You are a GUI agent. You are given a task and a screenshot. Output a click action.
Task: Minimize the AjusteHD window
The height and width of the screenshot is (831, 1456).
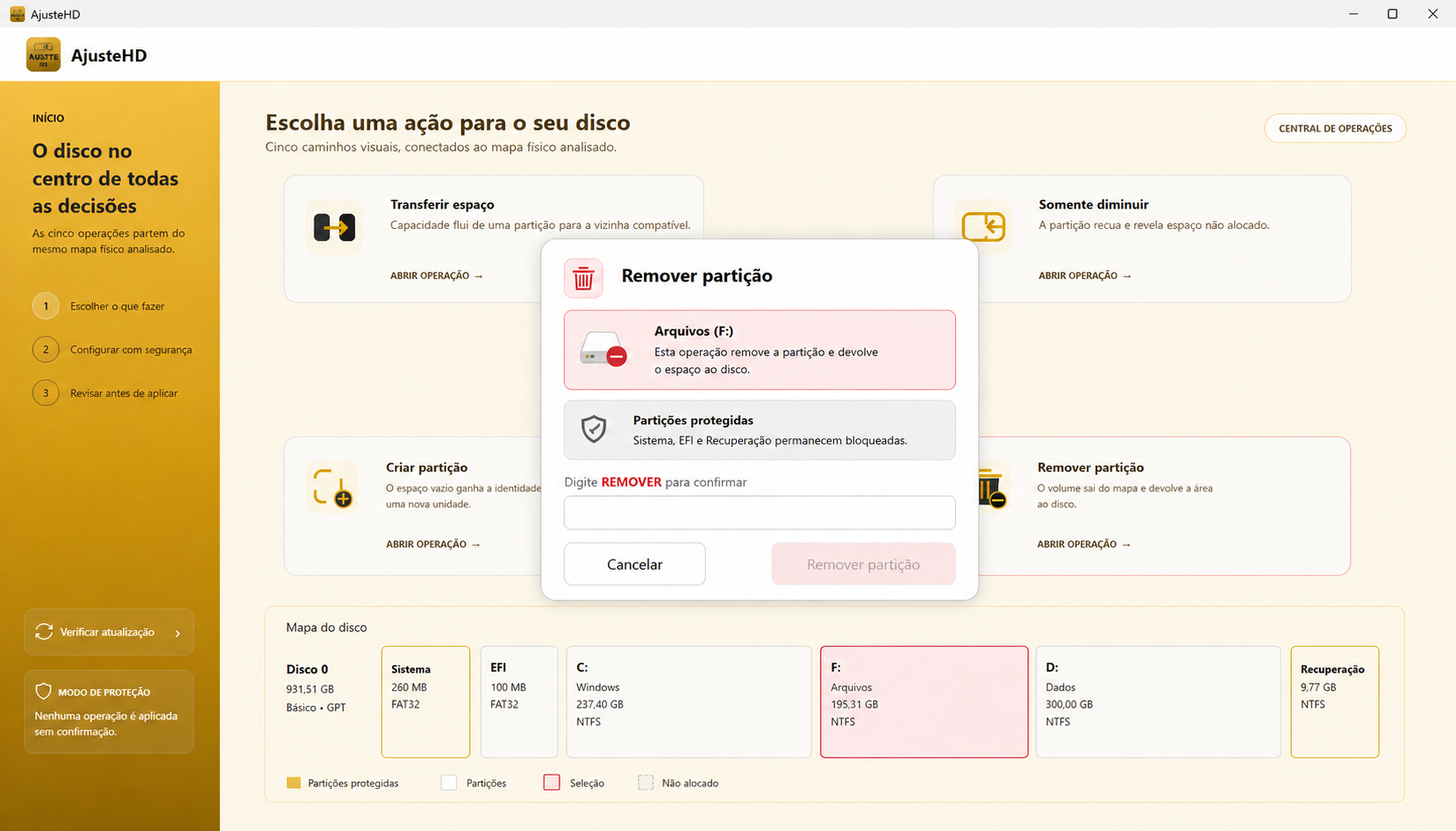(x=1353, y=14)
